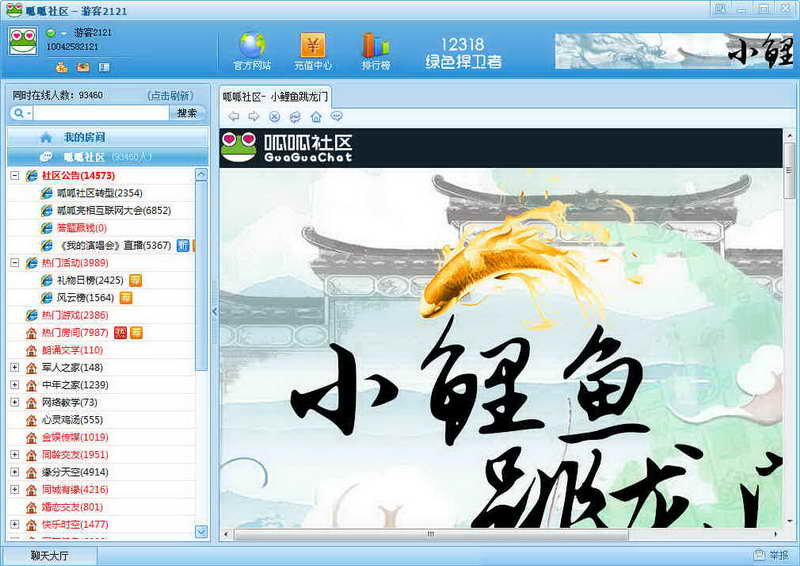Screen dimensions: 800x566
Task: Open the search type dropdown magnifier
Action: (x=22, y=113)
